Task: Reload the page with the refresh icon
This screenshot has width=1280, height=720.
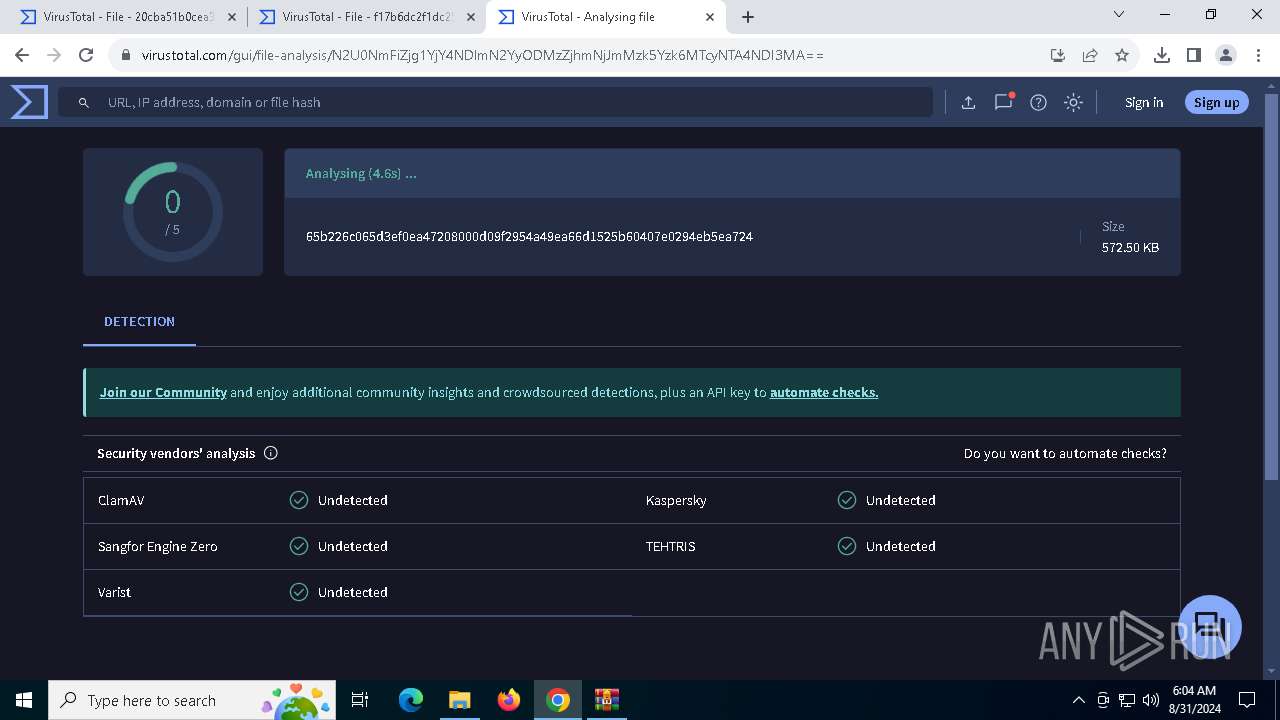Action: pos(86,55)
